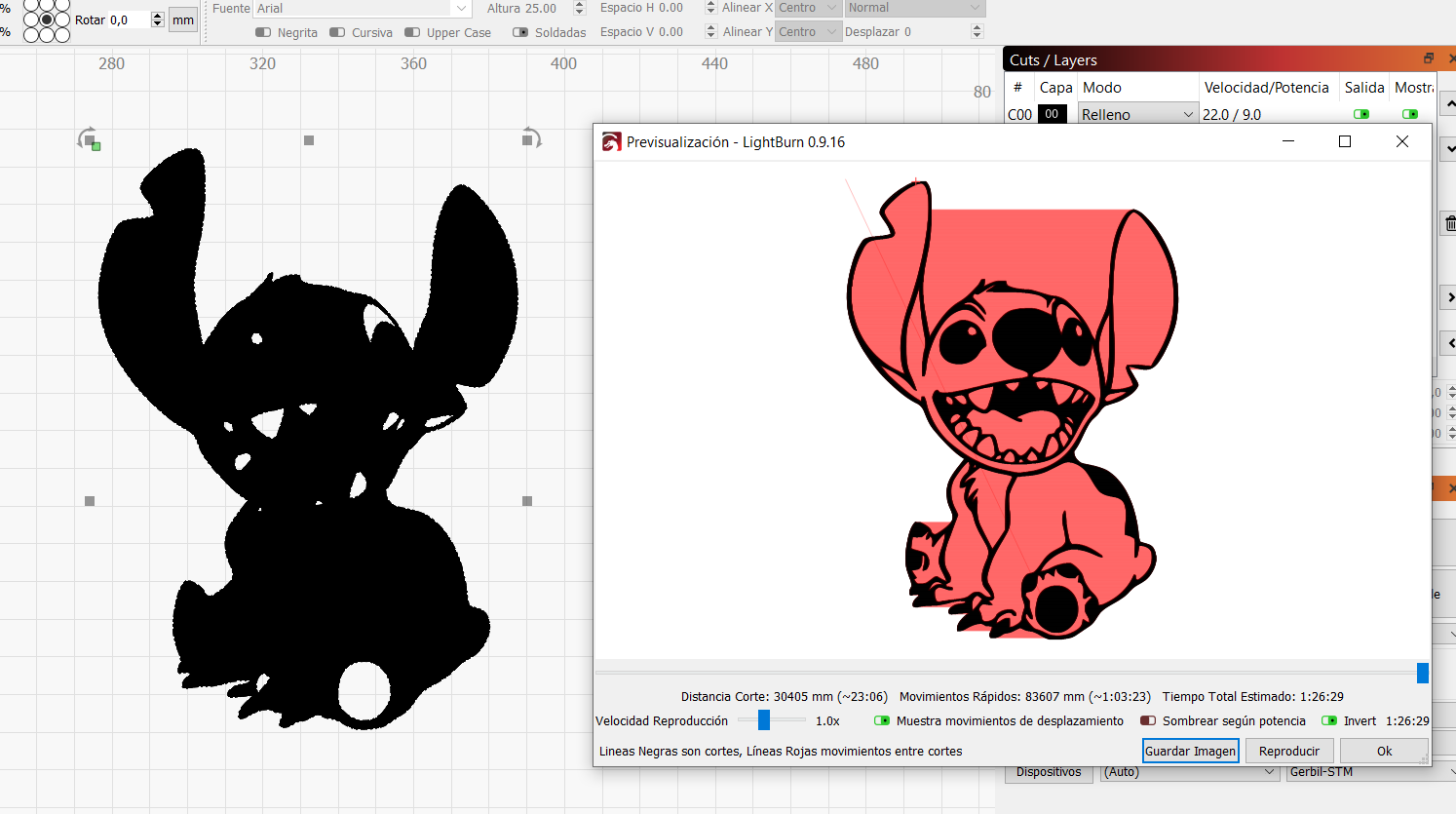Move layer down with the down arrow button
This screenshot has width=1456, height=814.
tap(1448, 149)
